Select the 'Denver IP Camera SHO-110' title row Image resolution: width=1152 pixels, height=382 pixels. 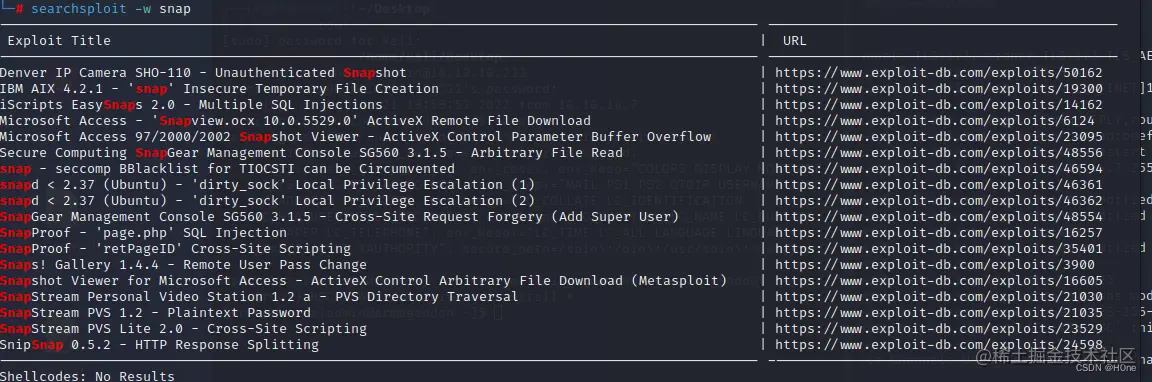coord(203,73)
